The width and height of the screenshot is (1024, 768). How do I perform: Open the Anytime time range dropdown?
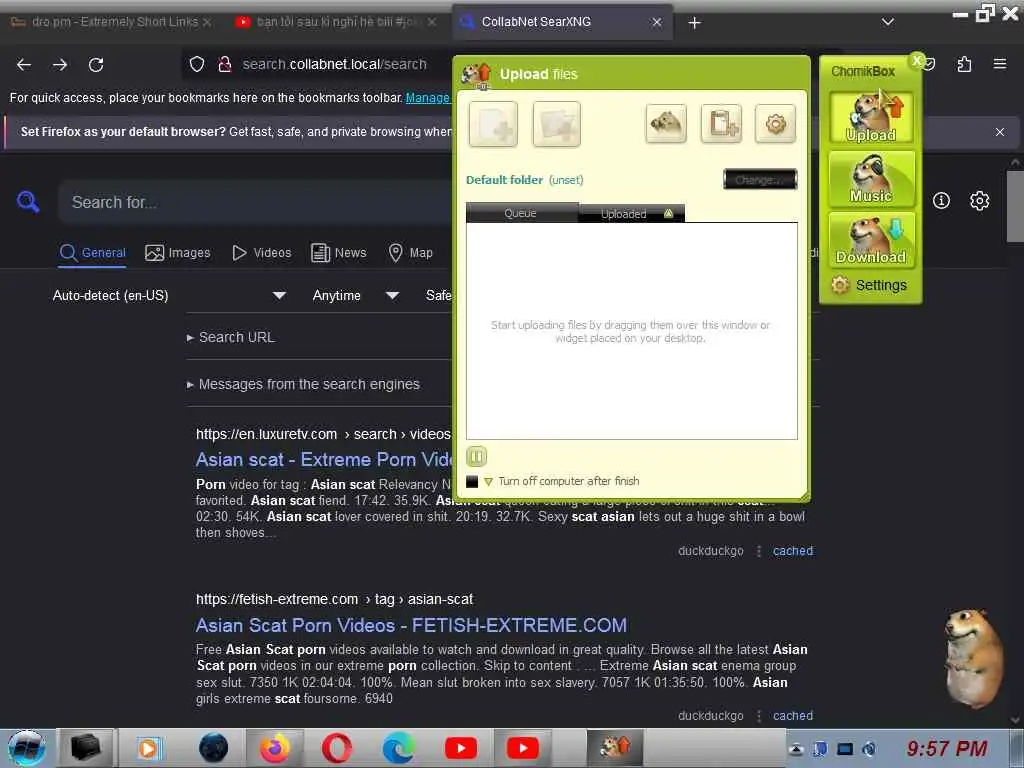(x=355, y=296)
